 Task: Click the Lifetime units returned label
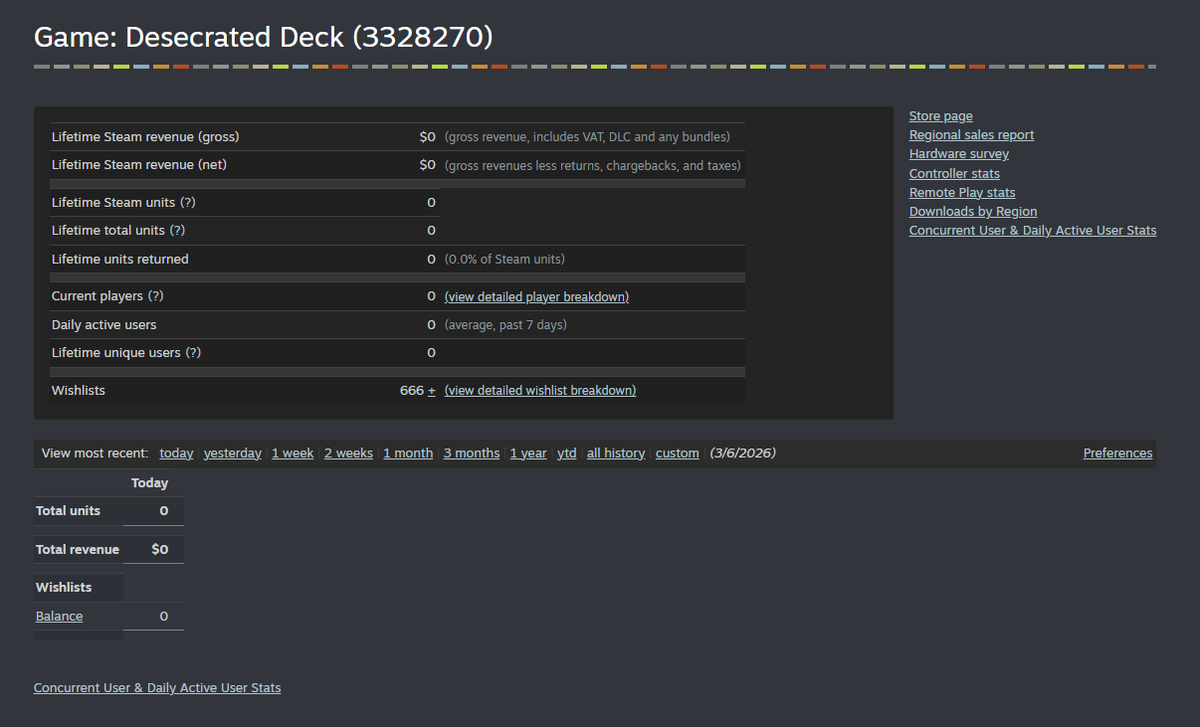click(120, 259)
